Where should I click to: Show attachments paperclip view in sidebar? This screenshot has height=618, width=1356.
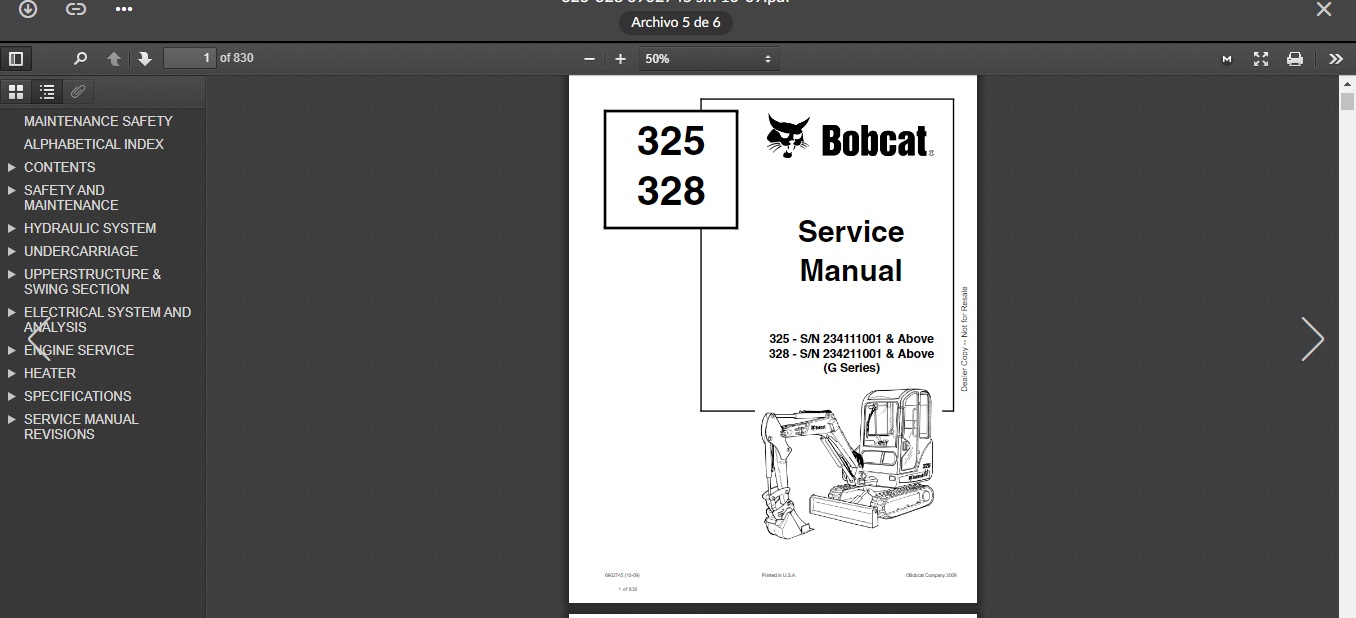(78, 92)
